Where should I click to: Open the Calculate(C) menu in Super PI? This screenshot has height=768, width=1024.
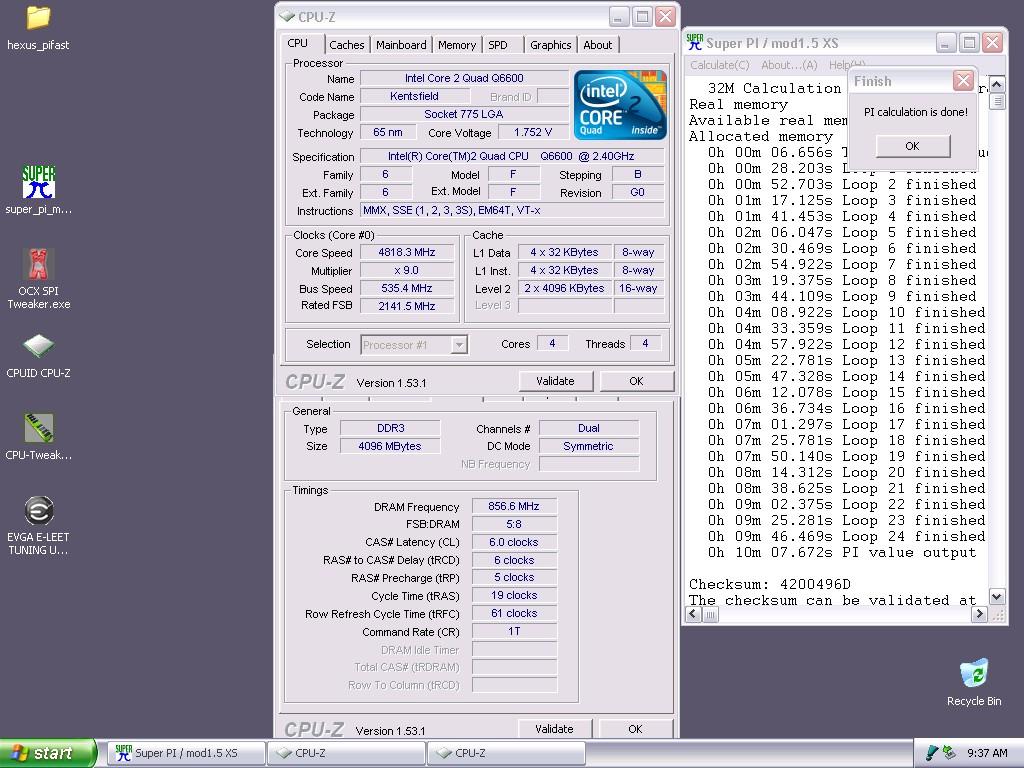[x=720, y=65]
